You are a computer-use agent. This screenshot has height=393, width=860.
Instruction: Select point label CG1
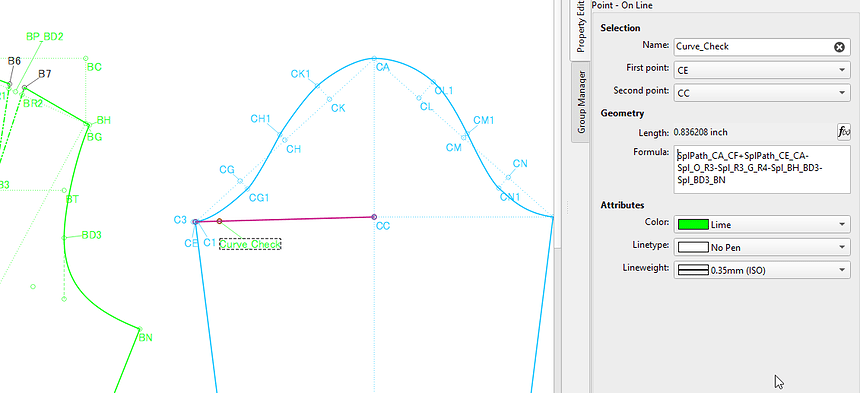tap(259, 198)
